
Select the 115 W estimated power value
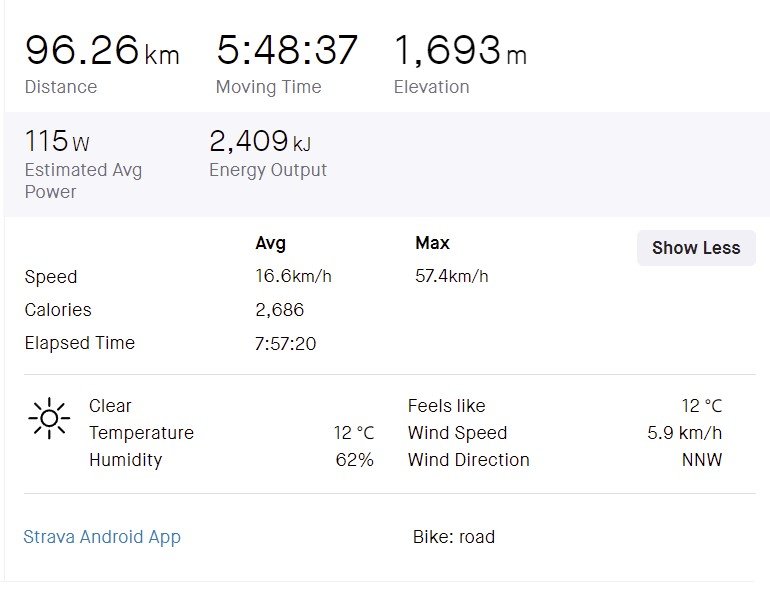pos(57,141)
